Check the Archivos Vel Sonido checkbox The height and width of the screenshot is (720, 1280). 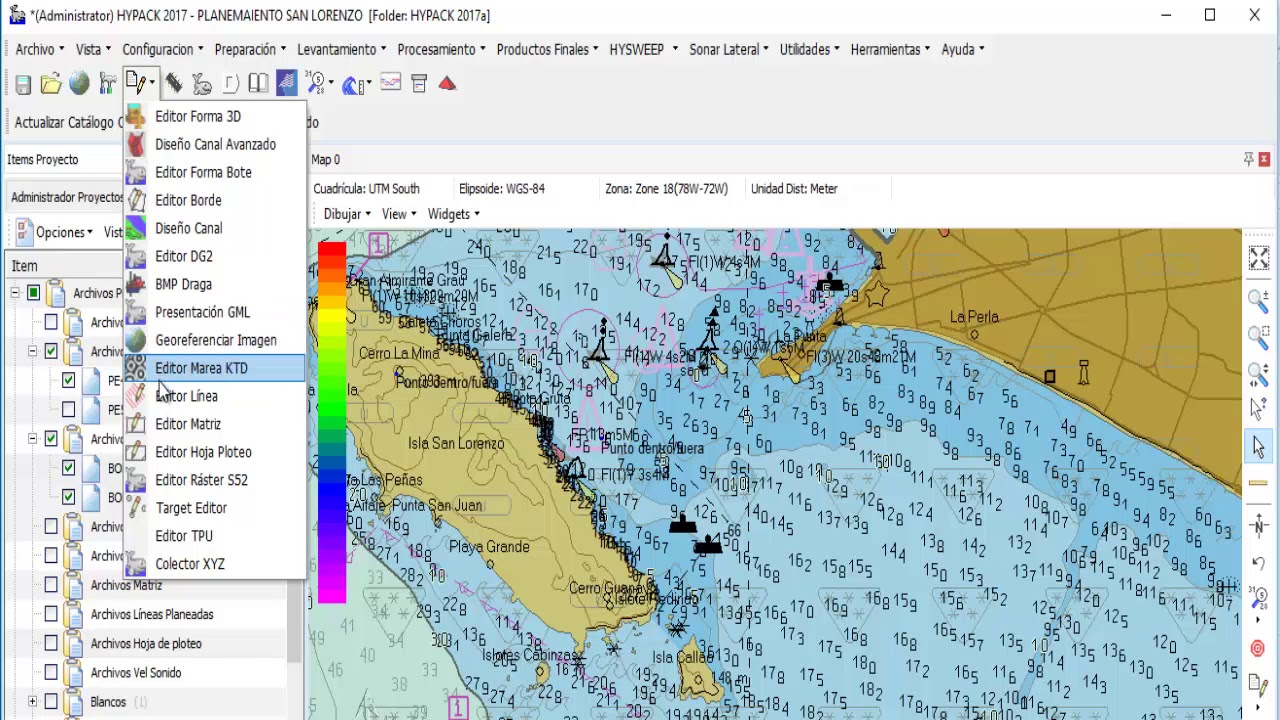pos(51,672)
